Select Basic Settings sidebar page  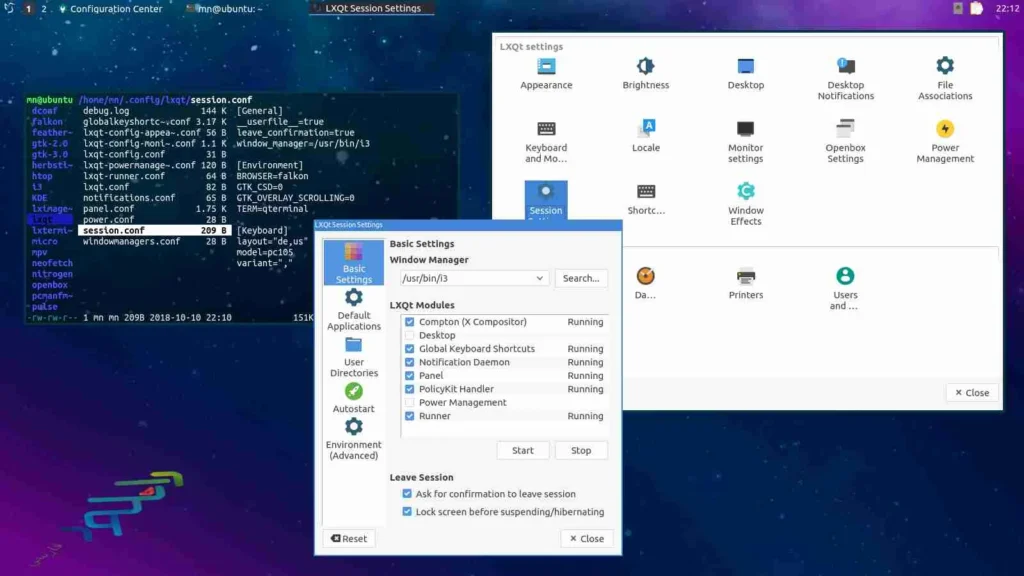353,263
